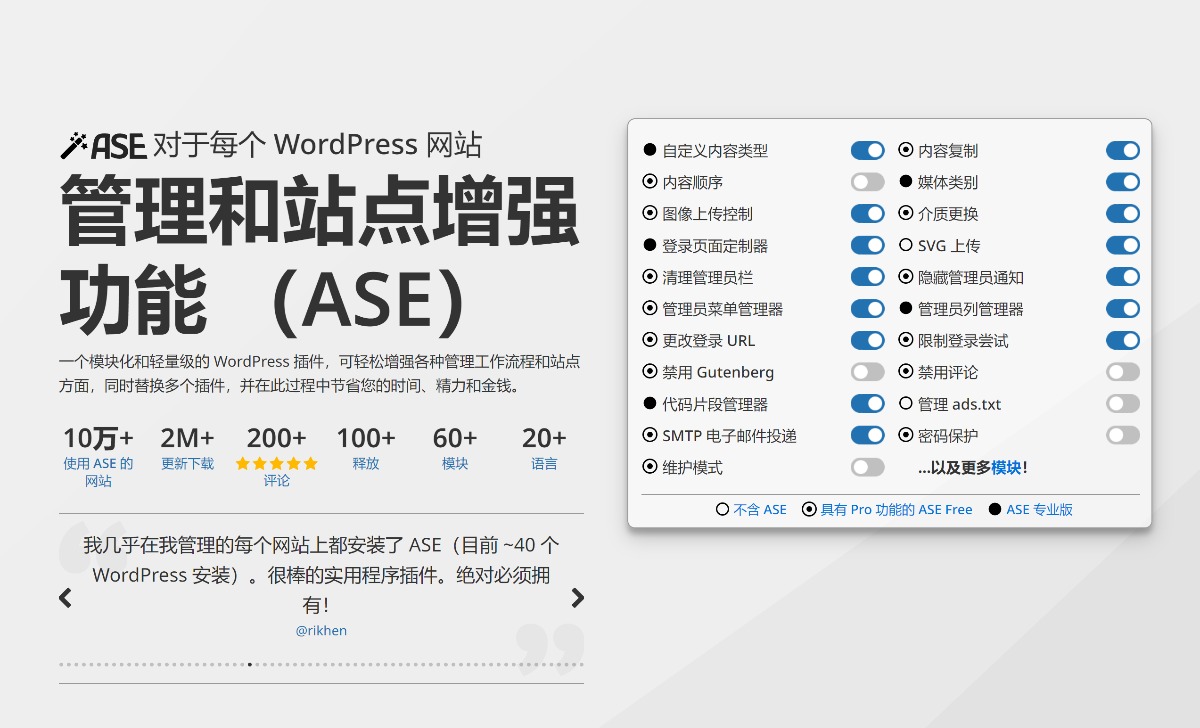Click radio icon beside 自定义内容类型
1200x728 pixels.
tap(650, 150)
